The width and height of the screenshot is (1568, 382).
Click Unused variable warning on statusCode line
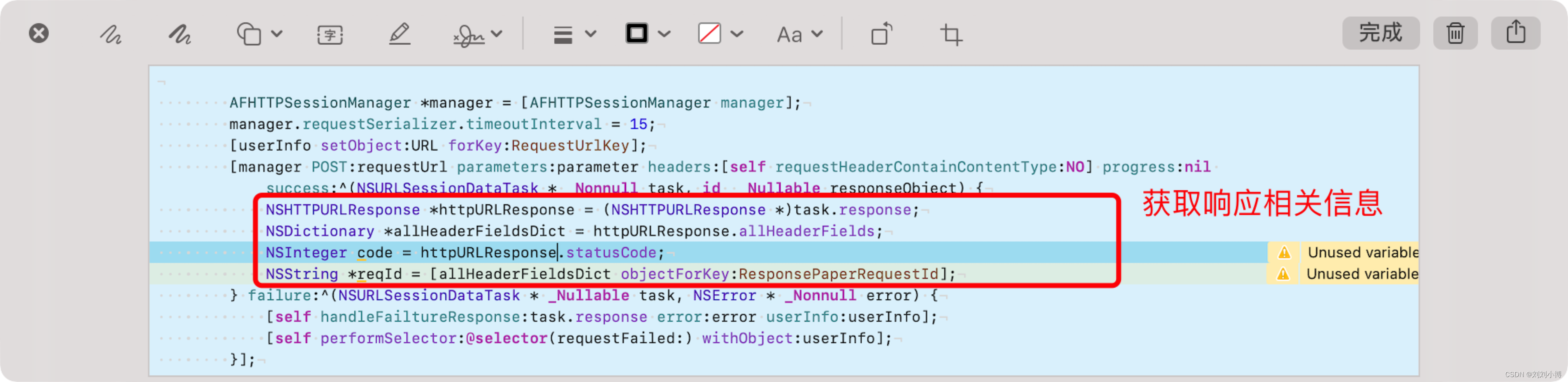(1363, 252)
